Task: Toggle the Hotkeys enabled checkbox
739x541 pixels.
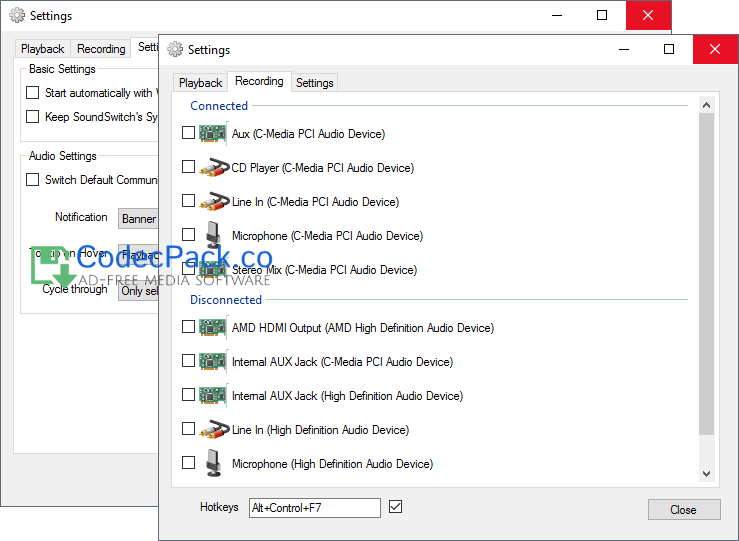Action: click(396, 507)
